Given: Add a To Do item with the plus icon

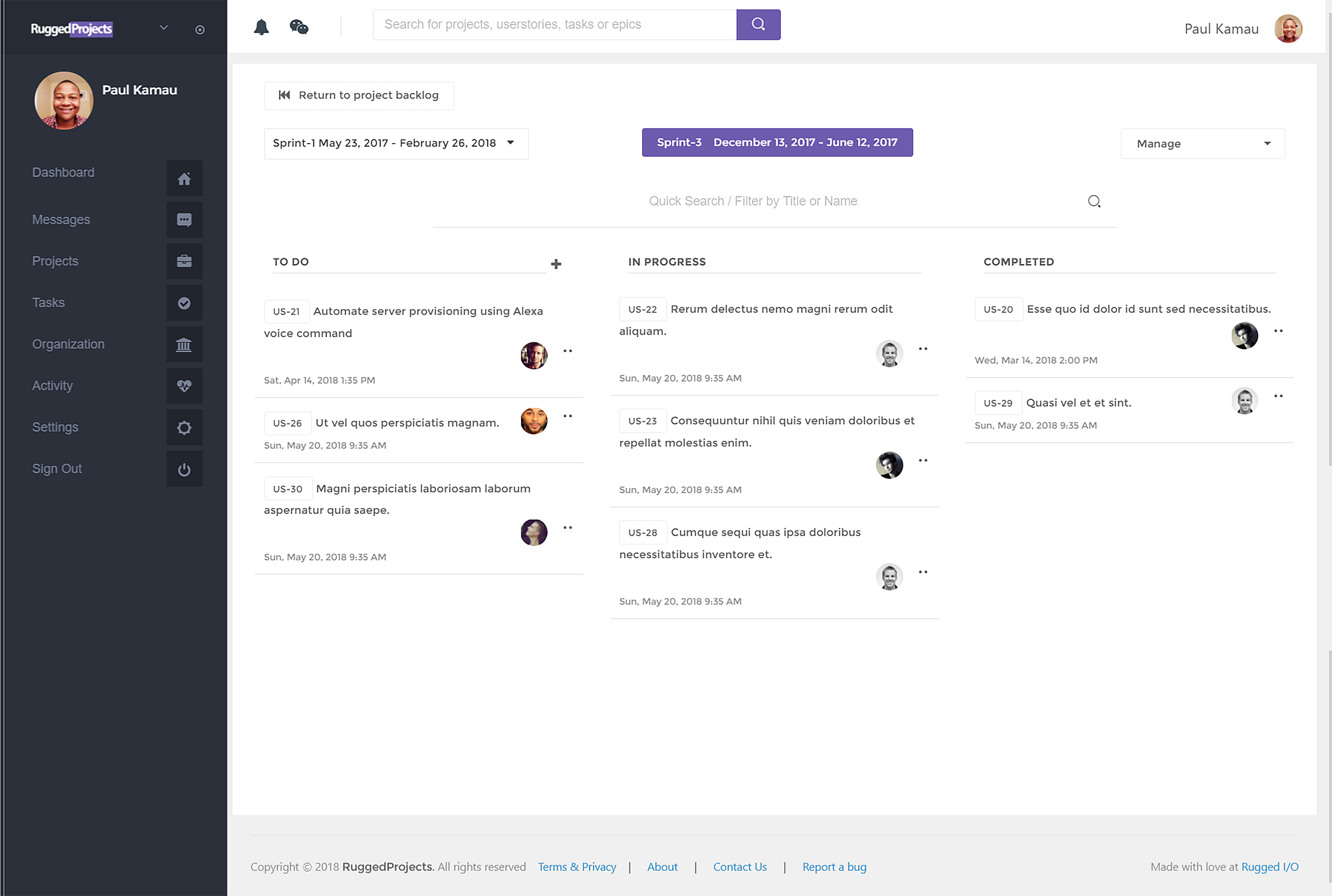Looking at the screenshot, I should click(x=556, y=264).
